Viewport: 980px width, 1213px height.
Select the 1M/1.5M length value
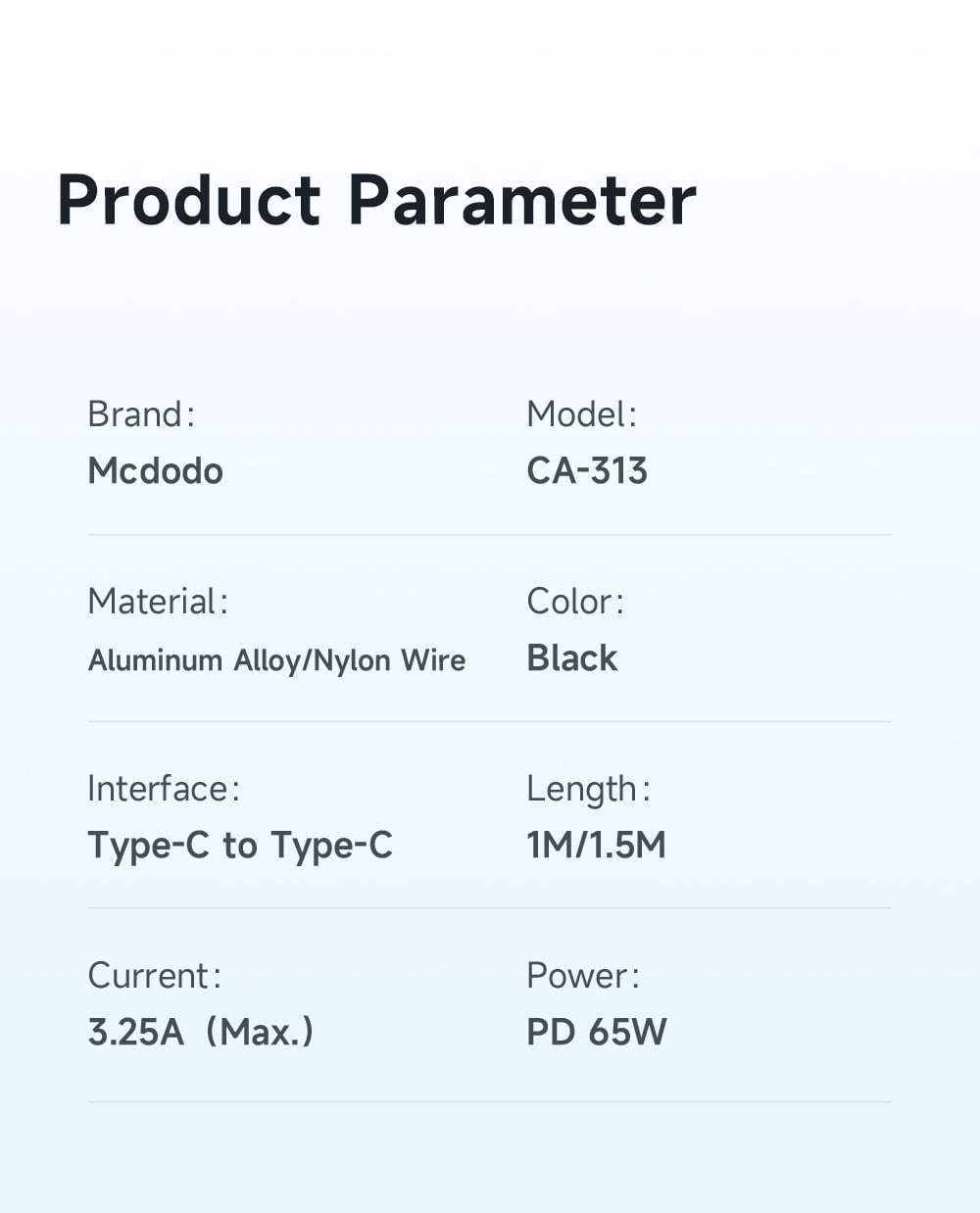(596, 846)
